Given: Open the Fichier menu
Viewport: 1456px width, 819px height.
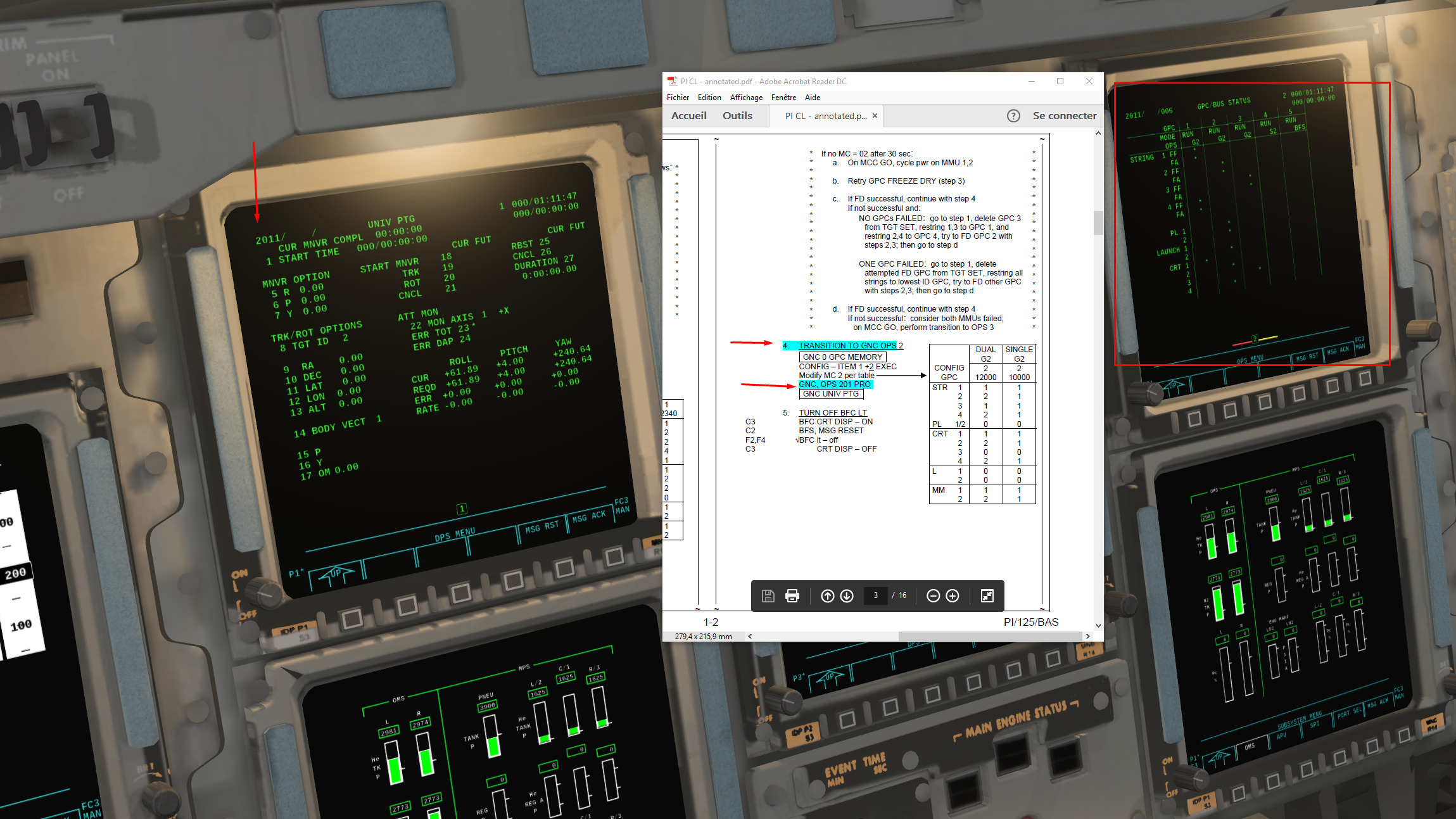Looking at the screenshot, I should tap(678, 97).
